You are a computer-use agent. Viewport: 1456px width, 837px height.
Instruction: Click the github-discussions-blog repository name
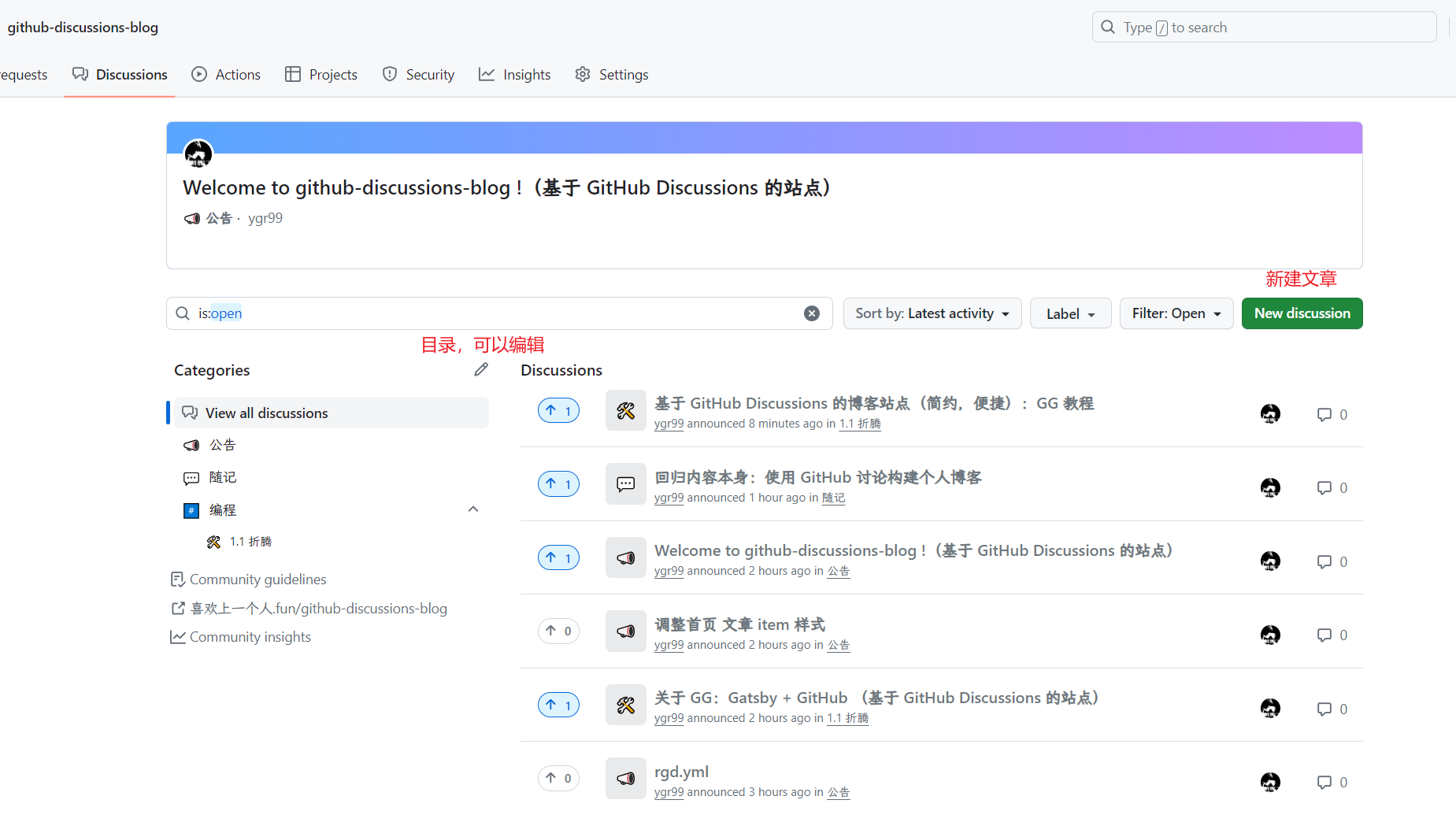tap(83, 28)
